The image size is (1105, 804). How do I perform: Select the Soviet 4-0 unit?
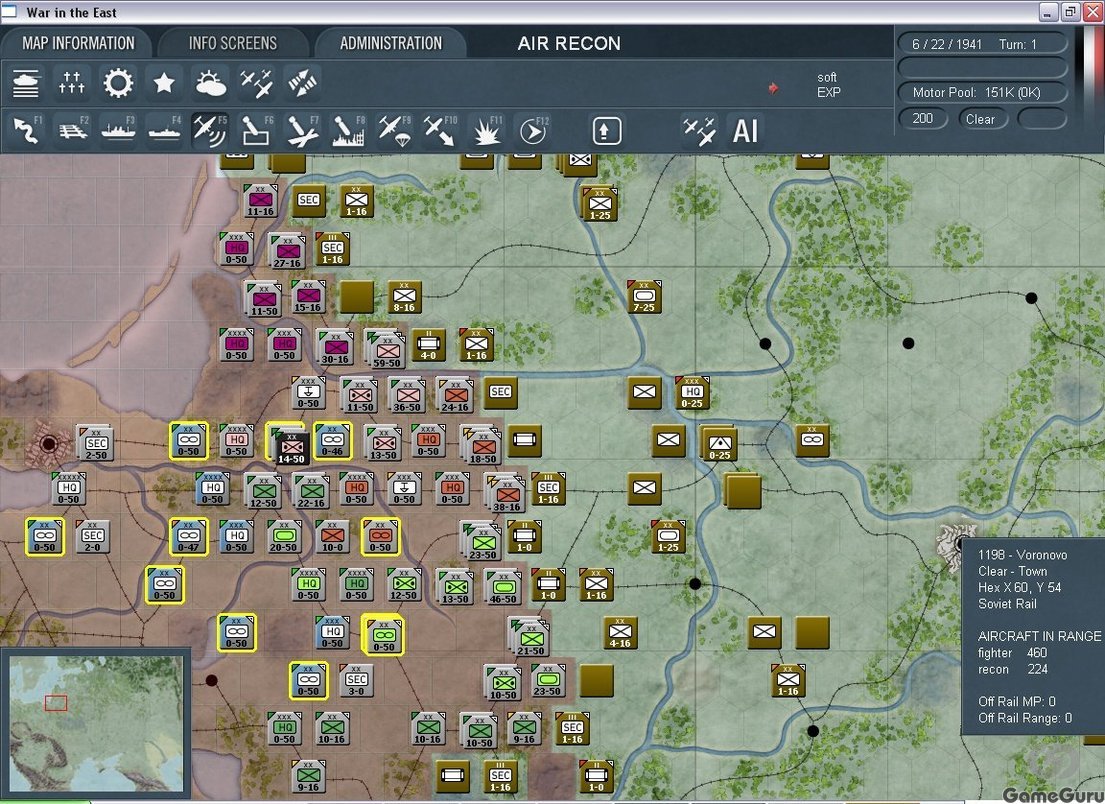428,345
